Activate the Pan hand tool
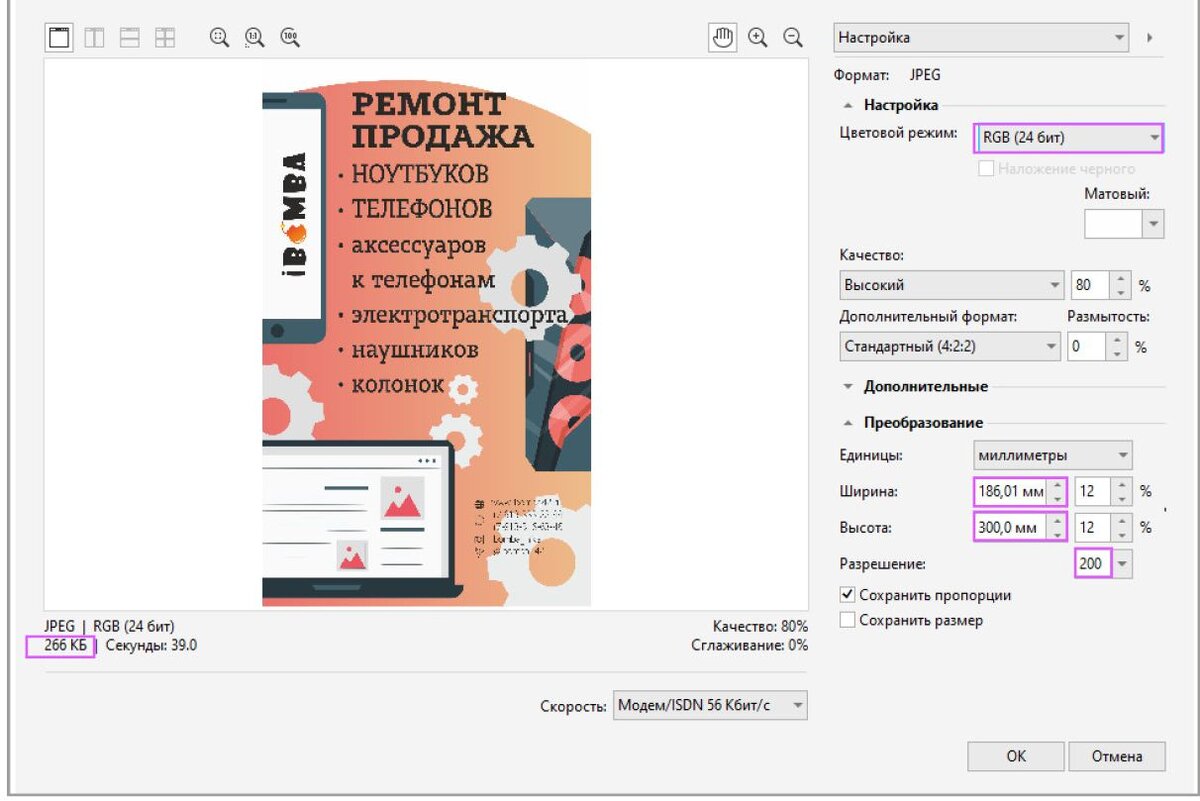Screen dimensions: 1200x801 722,37
